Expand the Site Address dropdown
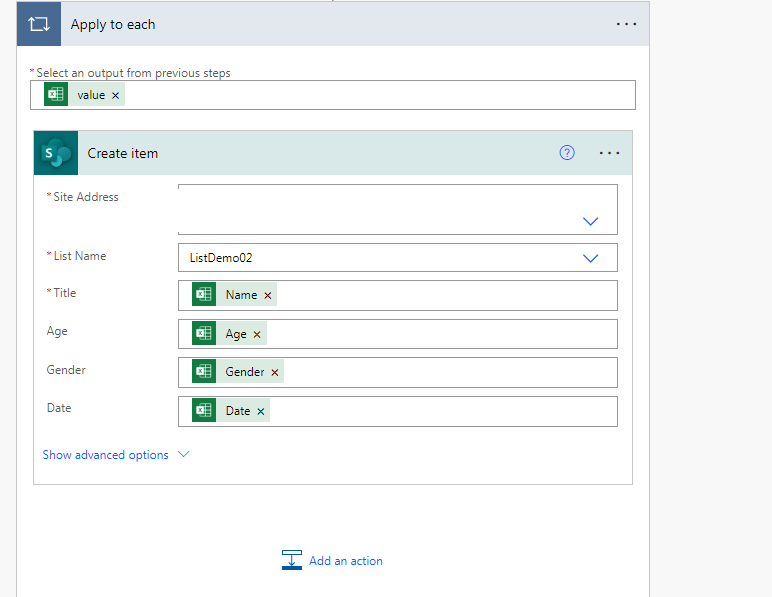Screen dimensions: 772x597 590,221
